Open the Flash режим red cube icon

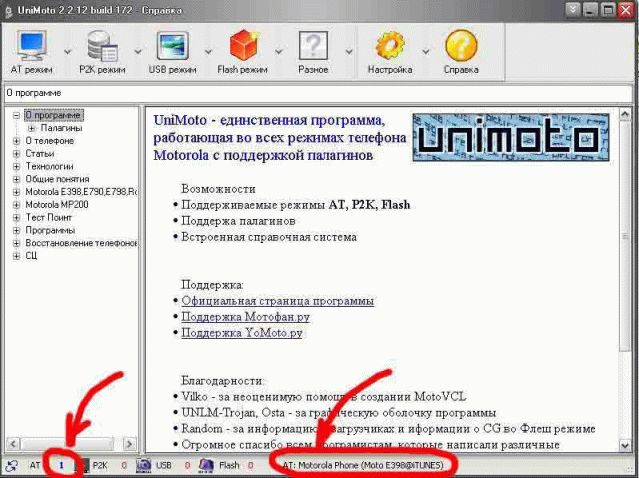click(243, 45)
